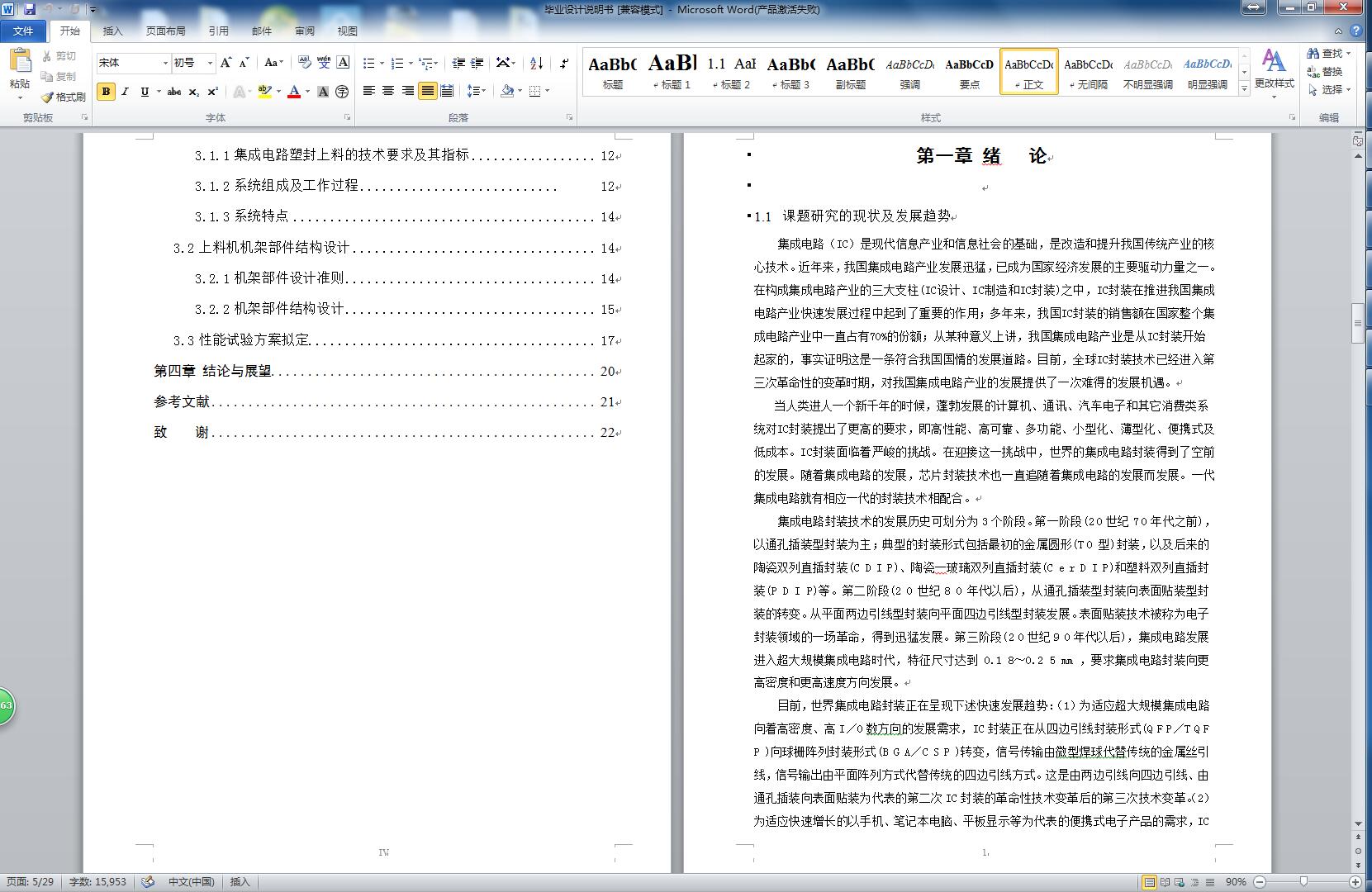Image resolution: width=1372 pixels, height=892 pixels.
Task: Click the Character Shading icon
Action: tap(323, 92)
